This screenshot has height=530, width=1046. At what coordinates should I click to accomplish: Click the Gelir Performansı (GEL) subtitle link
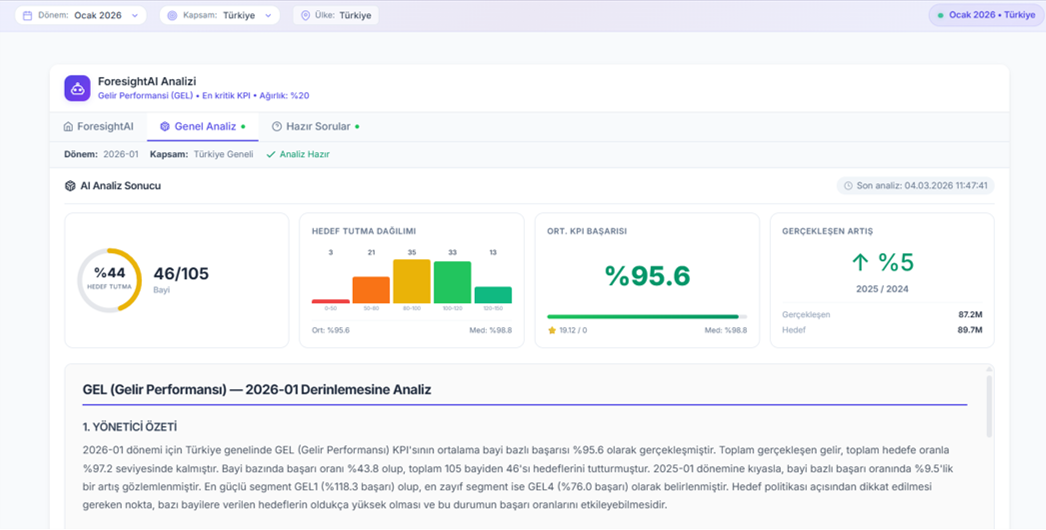[x=145, y=96]
